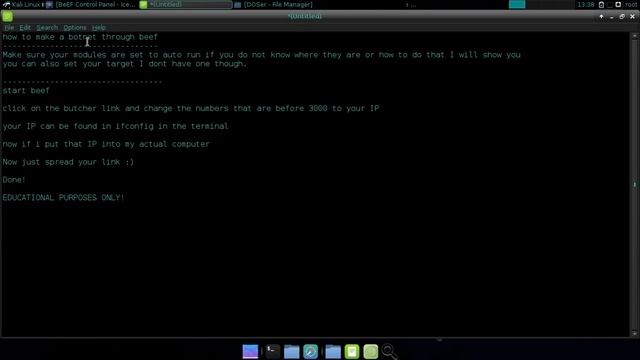Click the line 'your IP can be found in ifconfig'
This screenshot has height=360, width=640.
point(116,127)
